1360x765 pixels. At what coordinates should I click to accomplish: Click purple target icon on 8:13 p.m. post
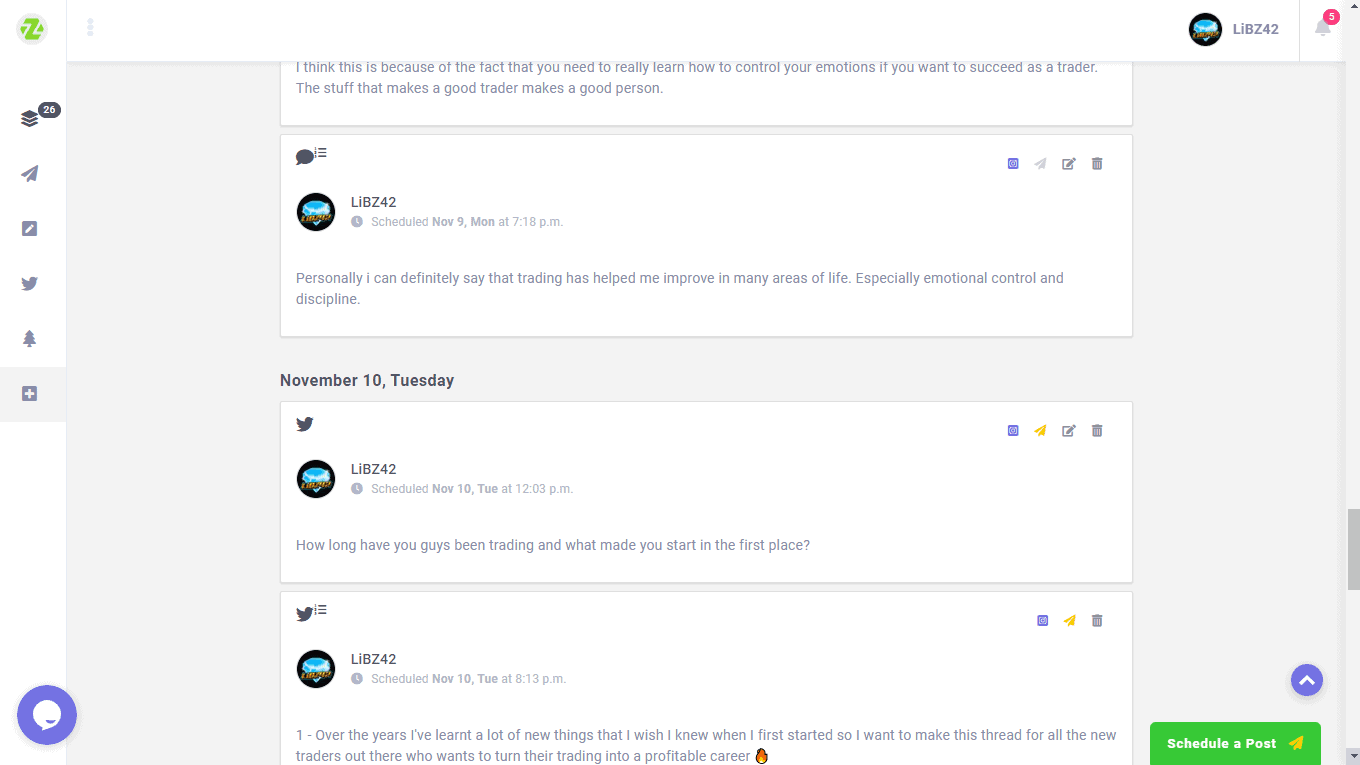1042,621
